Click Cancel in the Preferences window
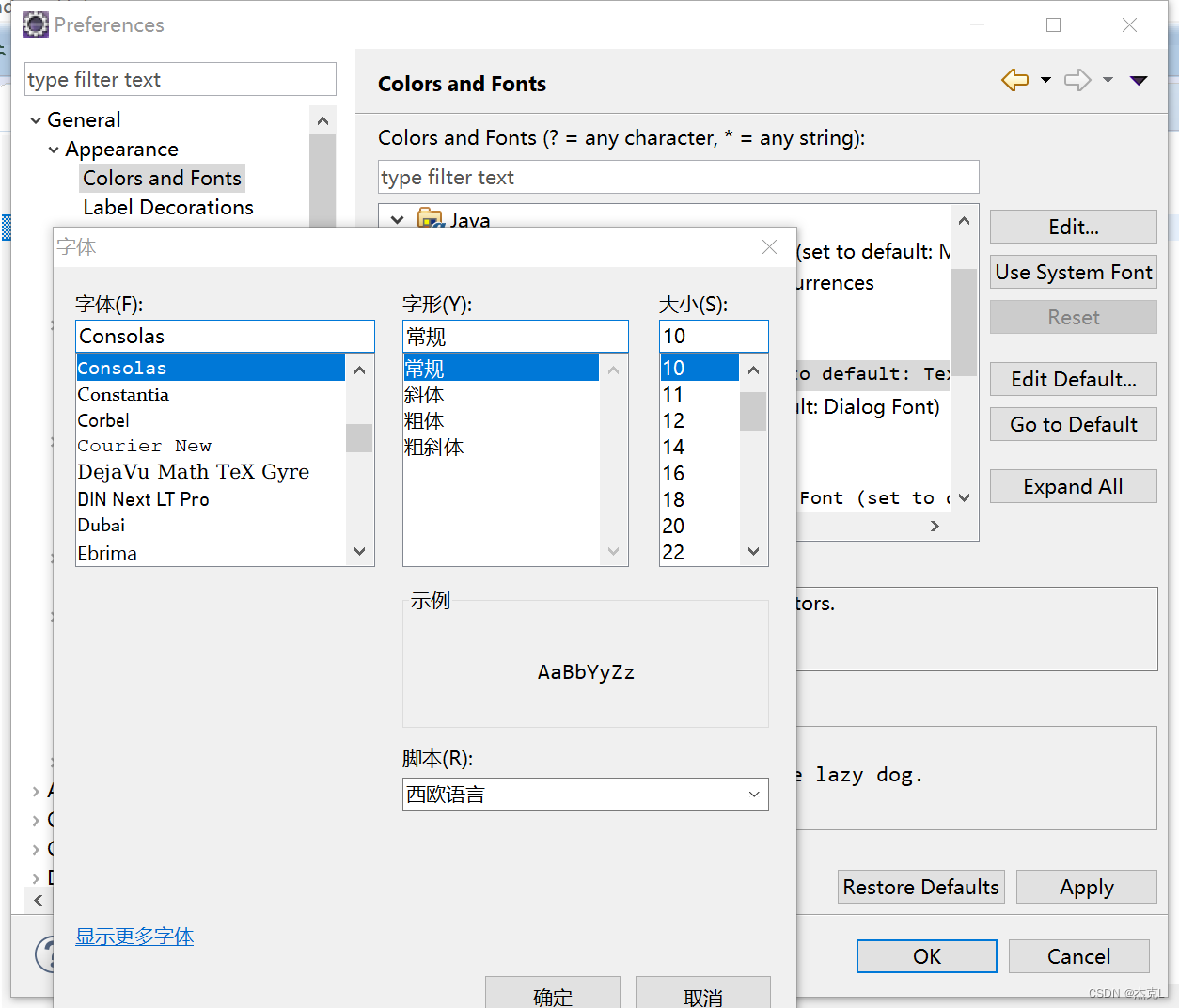 [1079, 956]
